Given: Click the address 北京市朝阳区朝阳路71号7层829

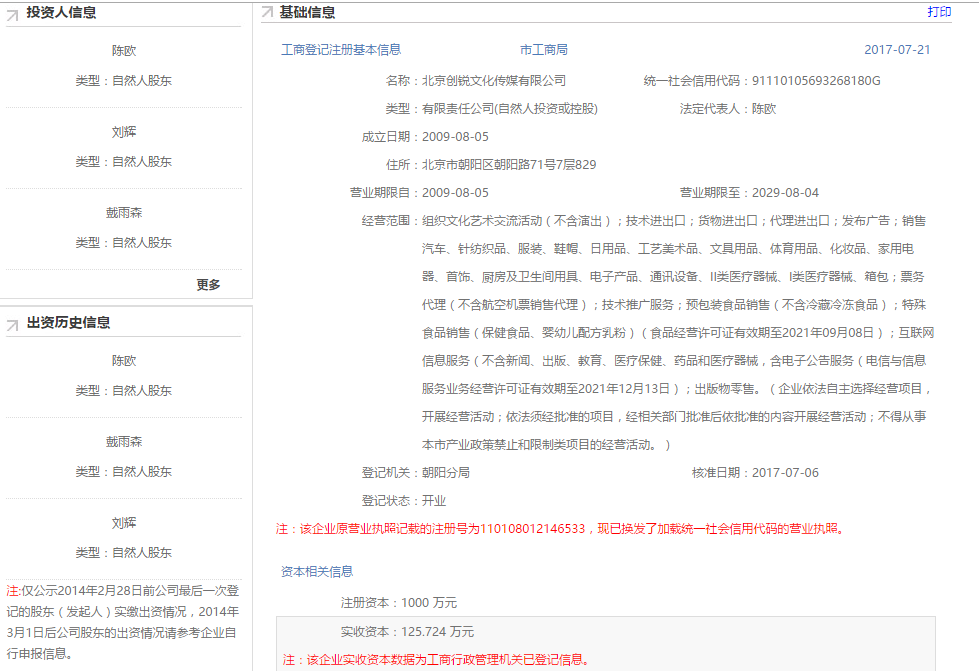Looking at the screenshot, I should click(x=509, y=165).
